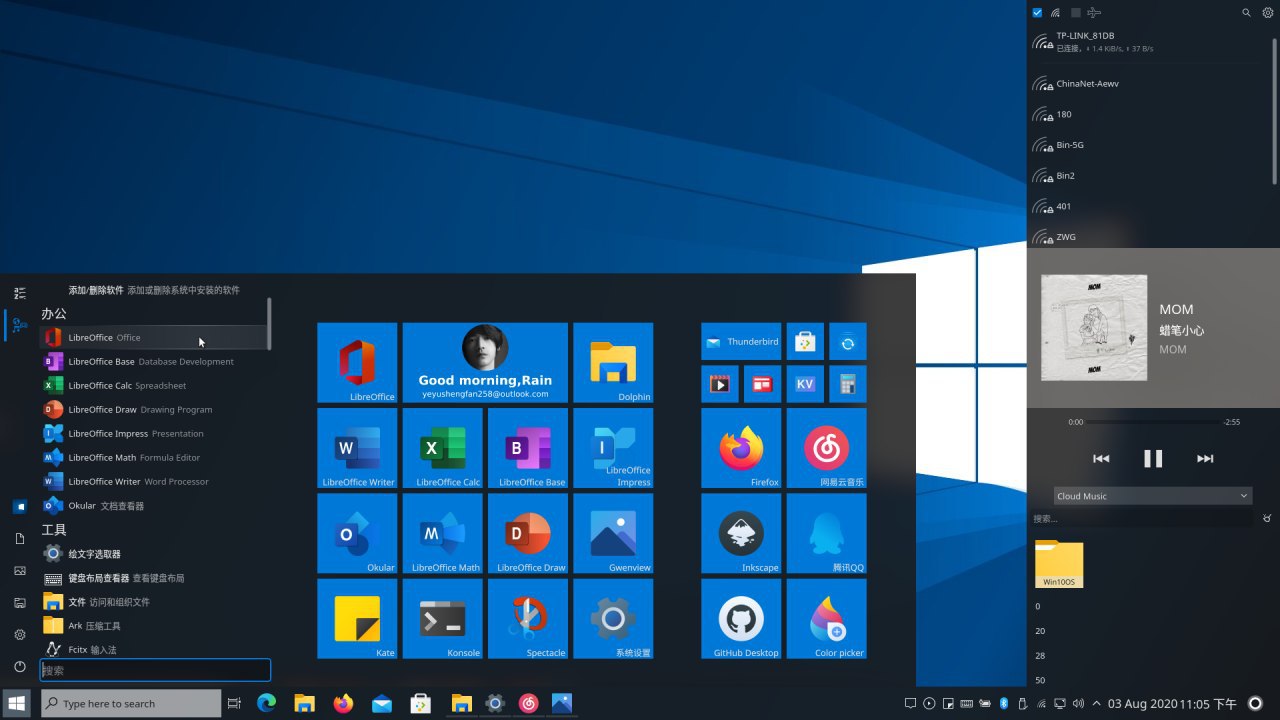Show hidden system tray icons arrow
The image size is (1280, 720).
point(1097,703)
